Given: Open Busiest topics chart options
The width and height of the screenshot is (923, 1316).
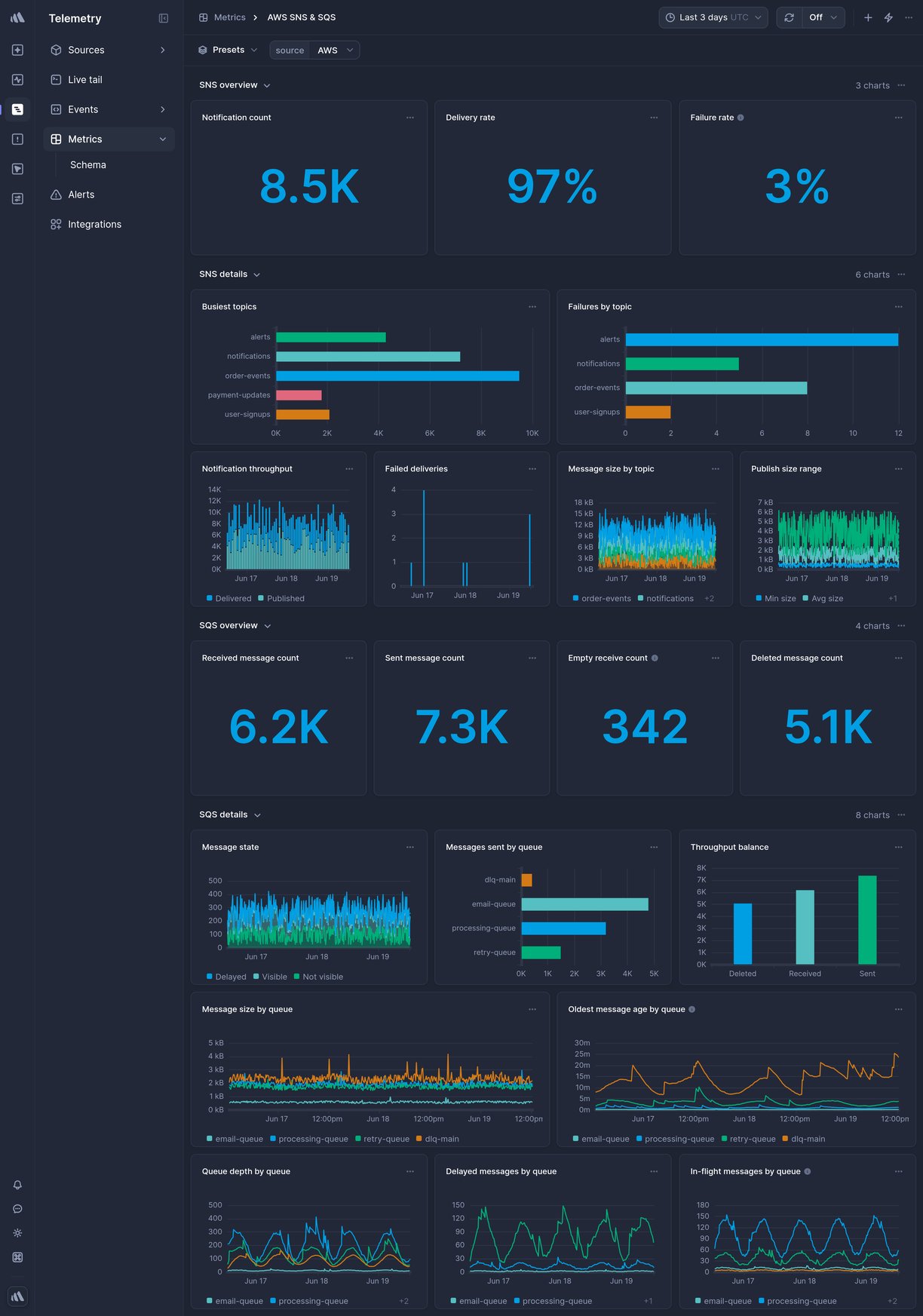Looking at the screenshot, I should click(x=532, y=307).
